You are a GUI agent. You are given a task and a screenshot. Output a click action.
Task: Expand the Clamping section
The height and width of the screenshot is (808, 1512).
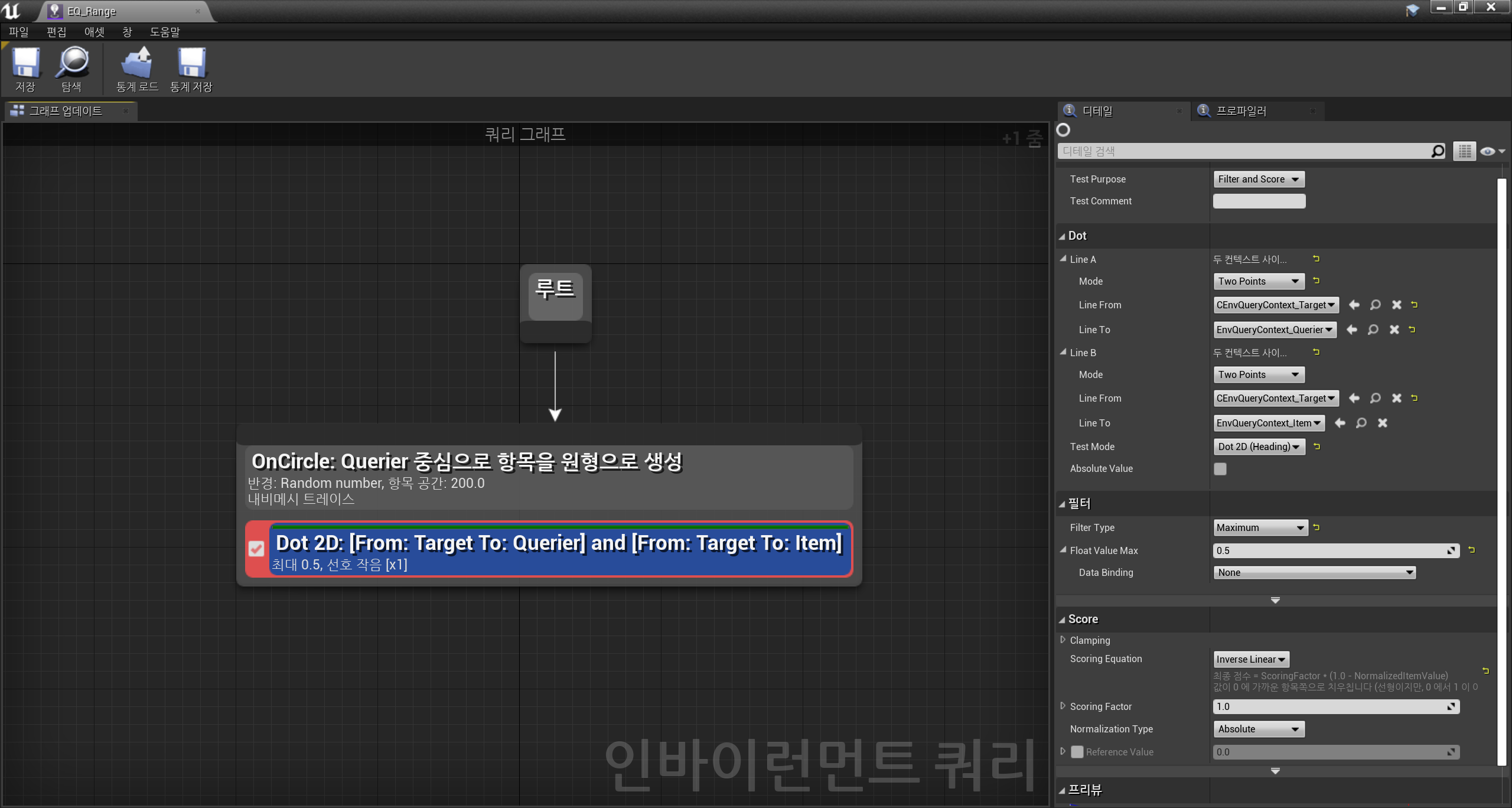tap(1063, 640)
